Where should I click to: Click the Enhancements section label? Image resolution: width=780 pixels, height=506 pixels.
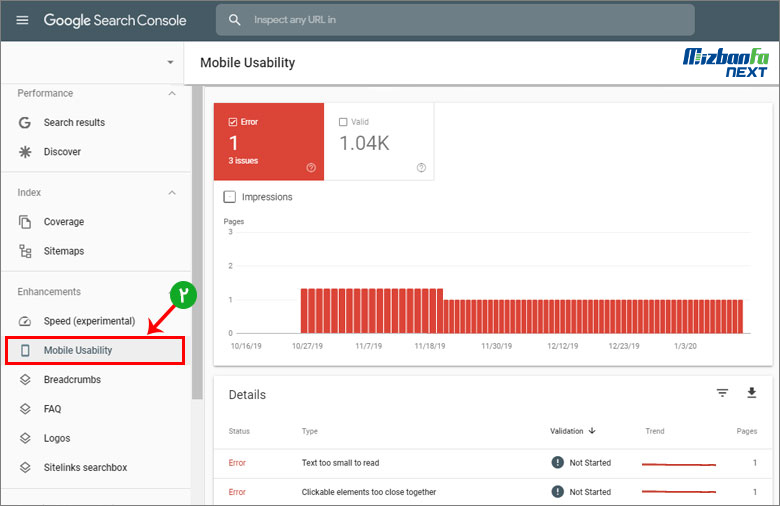pos(49,292)
